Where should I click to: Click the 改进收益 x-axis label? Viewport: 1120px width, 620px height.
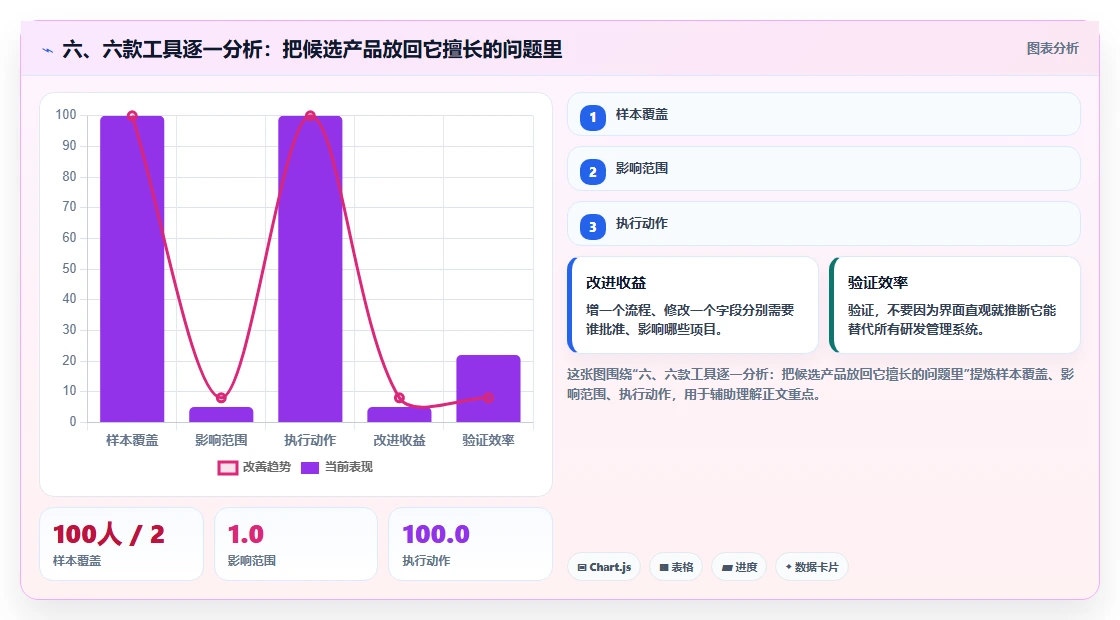[x=399, y=441]
